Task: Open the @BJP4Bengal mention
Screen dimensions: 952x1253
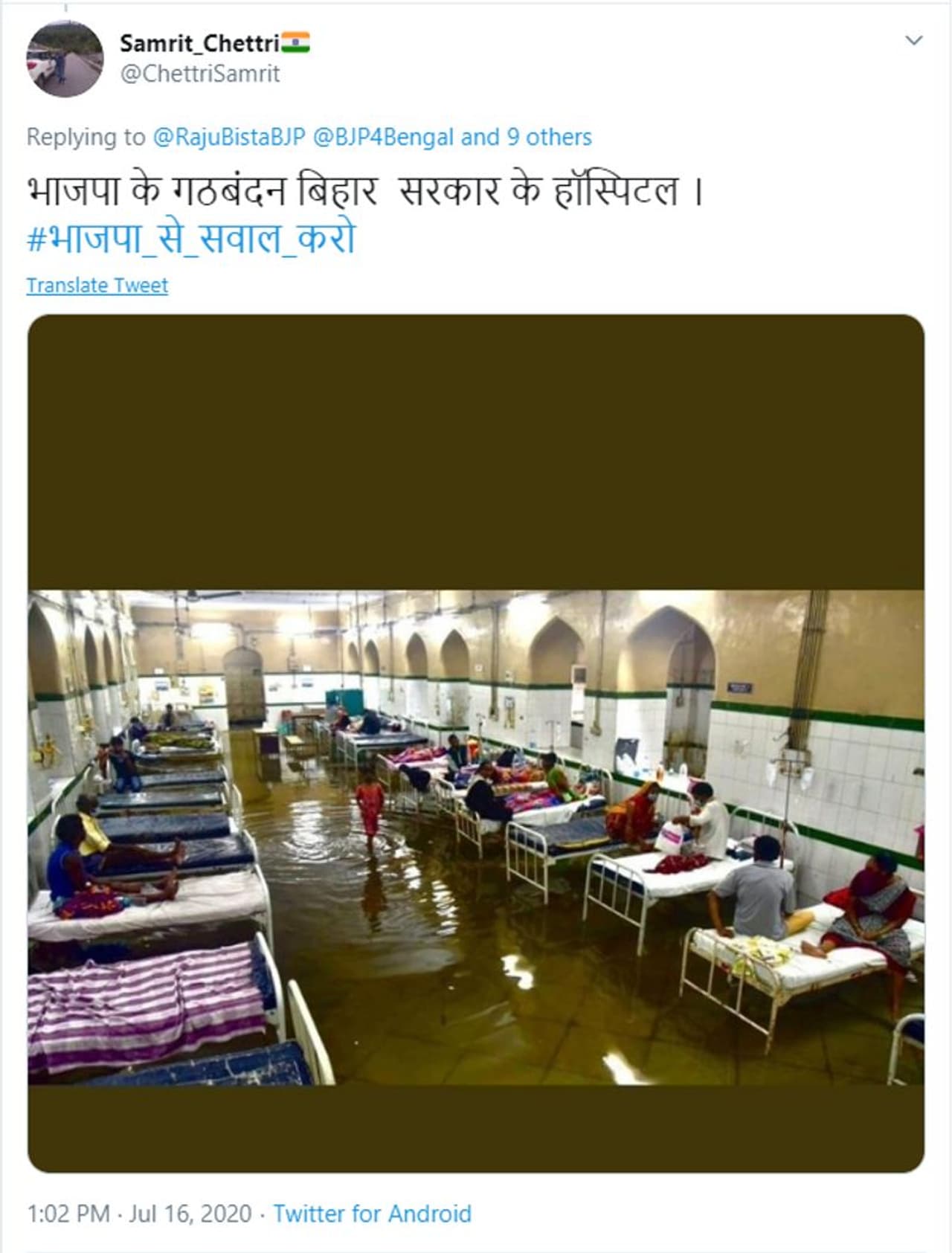Action: [383, 137]
